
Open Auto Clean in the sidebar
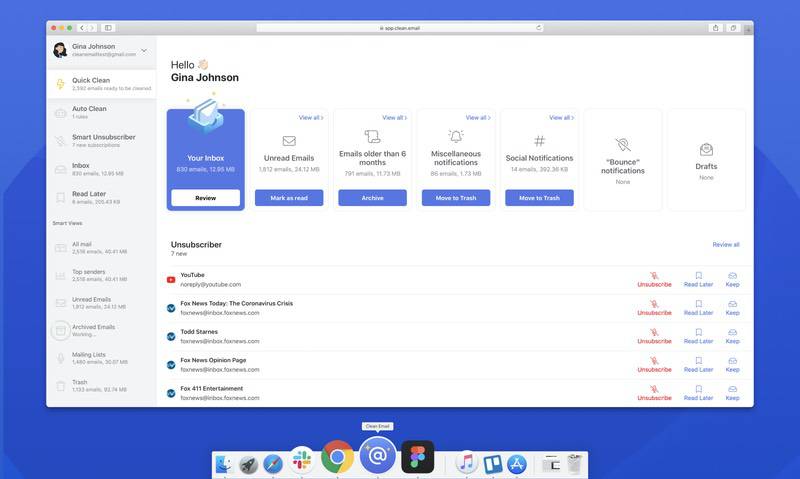pyautogui.click(x=102, y=112)
